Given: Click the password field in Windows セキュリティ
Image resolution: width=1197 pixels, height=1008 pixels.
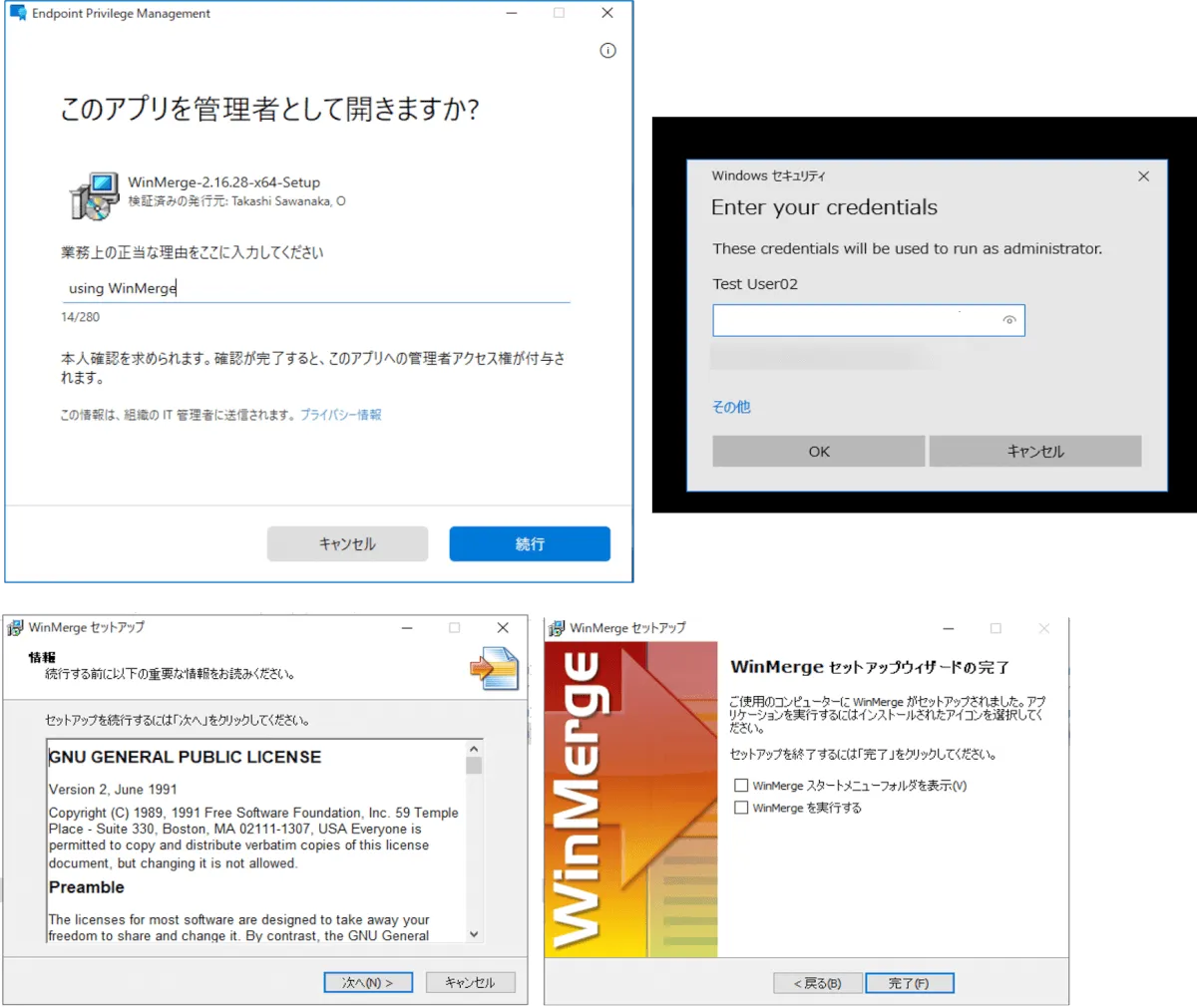Looking at the screenshot, I should click(x=869, y=320).
